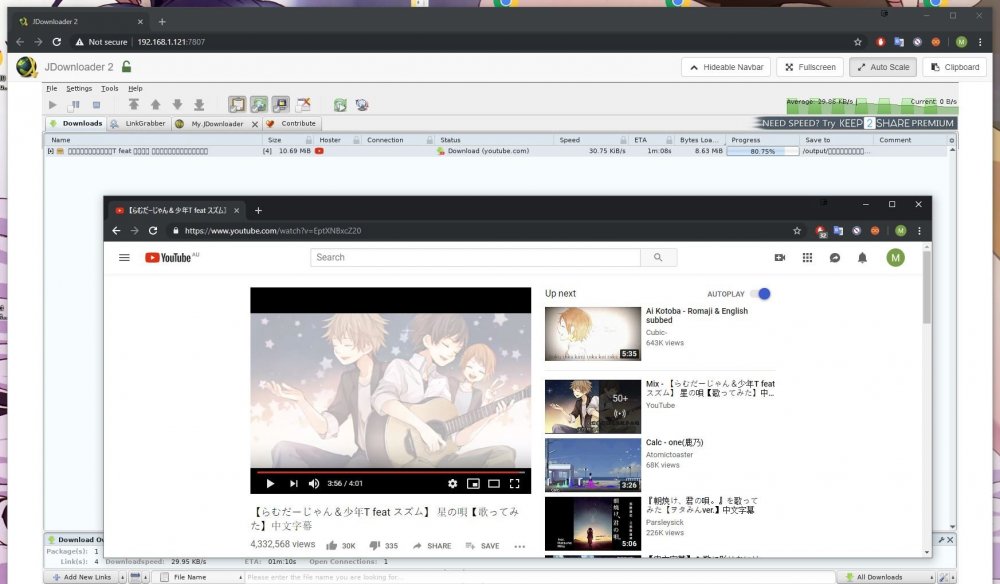1000x584 pixels.
Task: Toggle theater mode in YouTube player
Action: pyautogui.click(x=494, y=484)
